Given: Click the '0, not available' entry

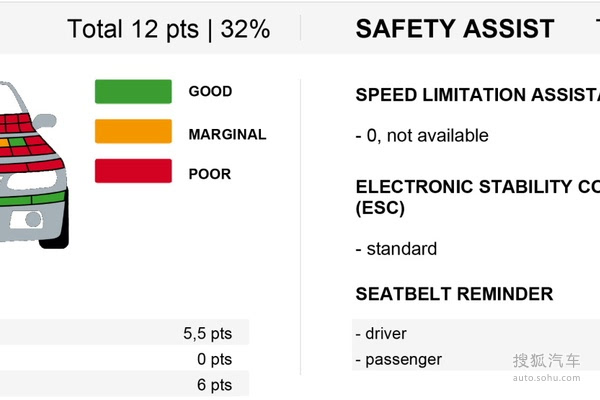Looking at the screenshot, I should (422, 135).
